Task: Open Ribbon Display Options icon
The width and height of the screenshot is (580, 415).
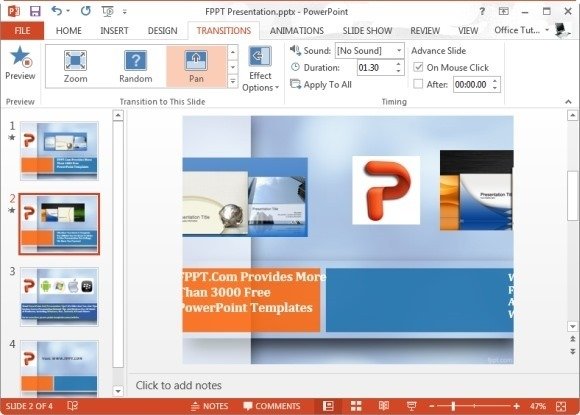Action: 503,11
